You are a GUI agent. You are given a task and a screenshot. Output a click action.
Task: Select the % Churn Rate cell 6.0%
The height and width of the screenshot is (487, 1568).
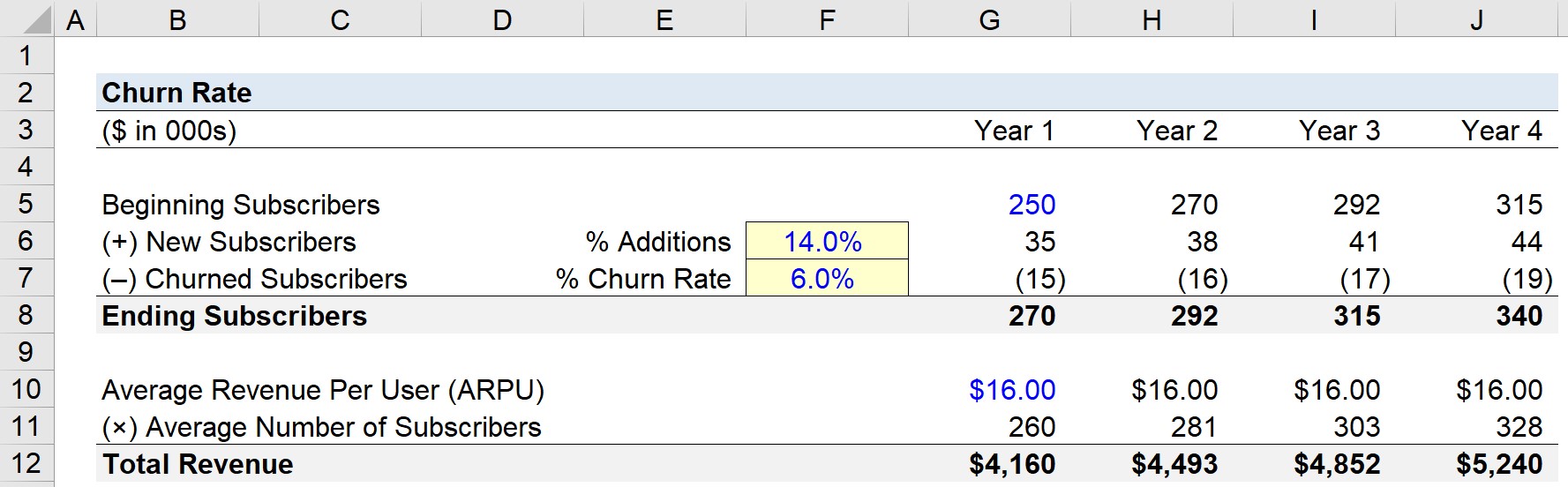tap(827, 278)
